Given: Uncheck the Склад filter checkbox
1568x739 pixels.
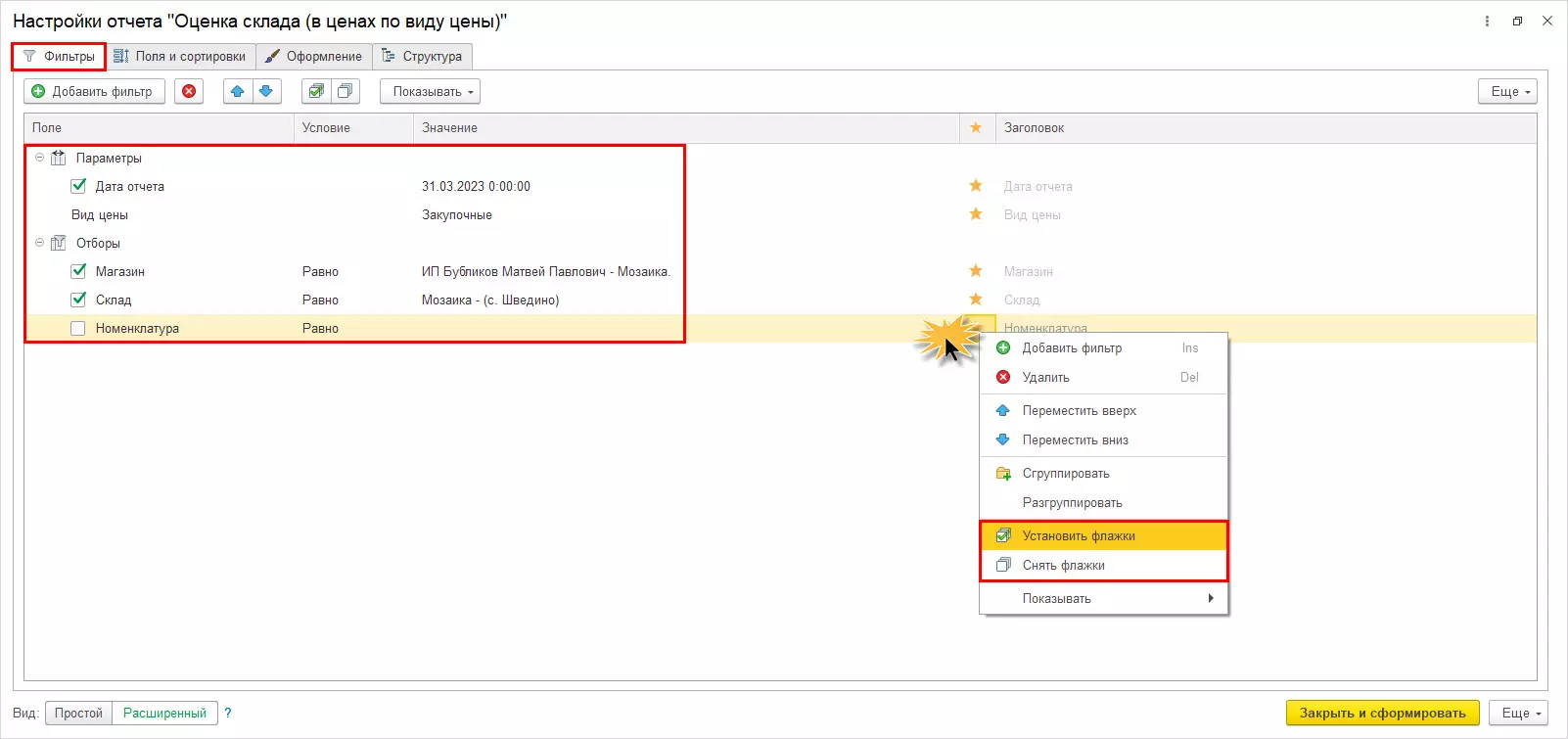Looking at the screenshot, I should click(78, 300).
